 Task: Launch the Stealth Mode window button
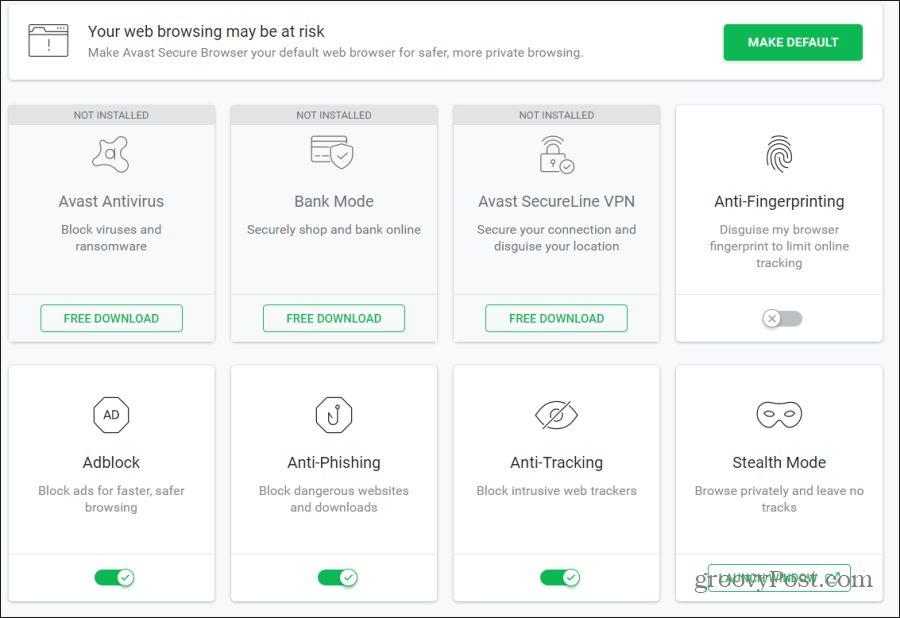(x=779, y=577)
